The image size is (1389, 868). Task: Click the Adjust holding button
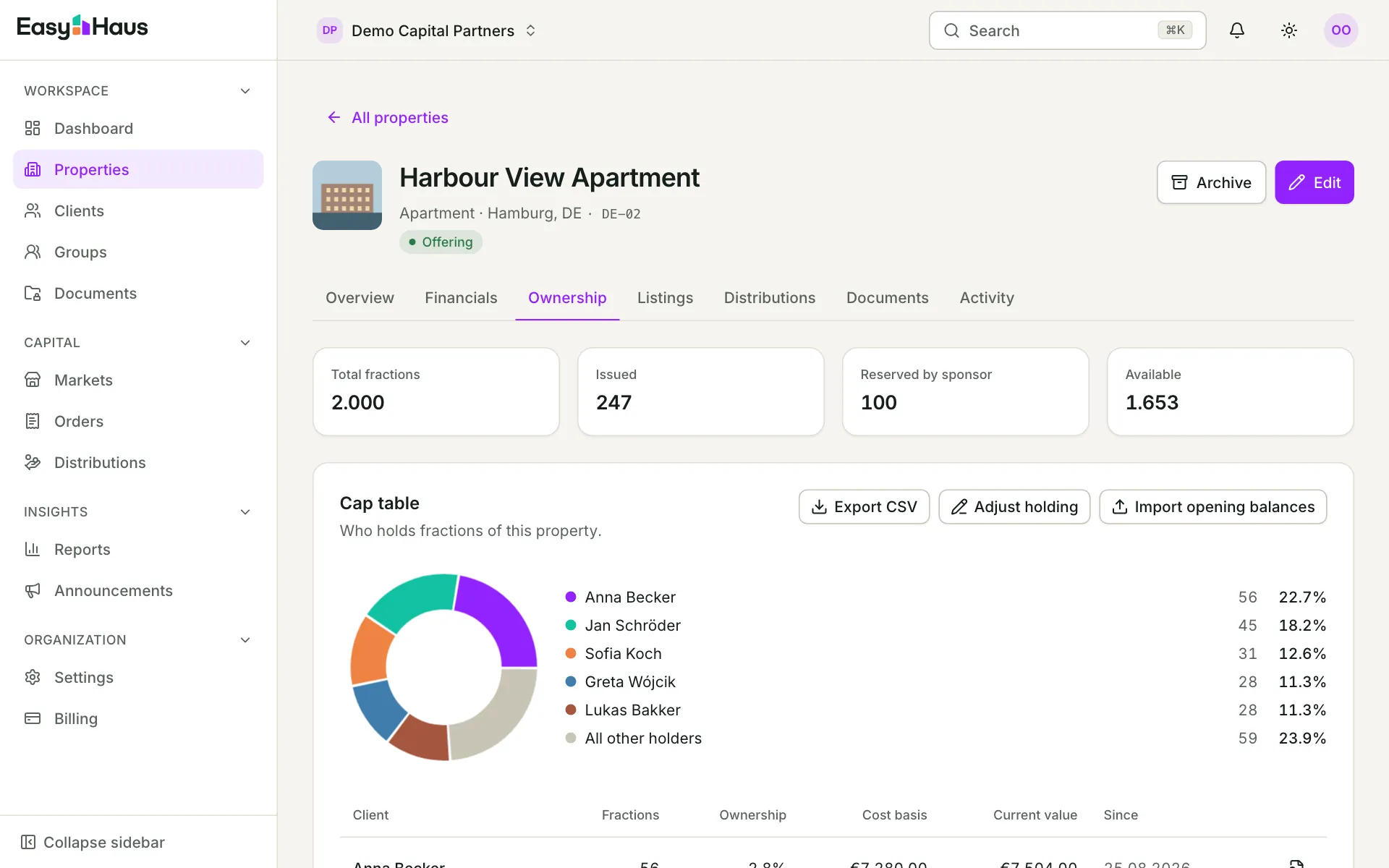[1014, 507]
